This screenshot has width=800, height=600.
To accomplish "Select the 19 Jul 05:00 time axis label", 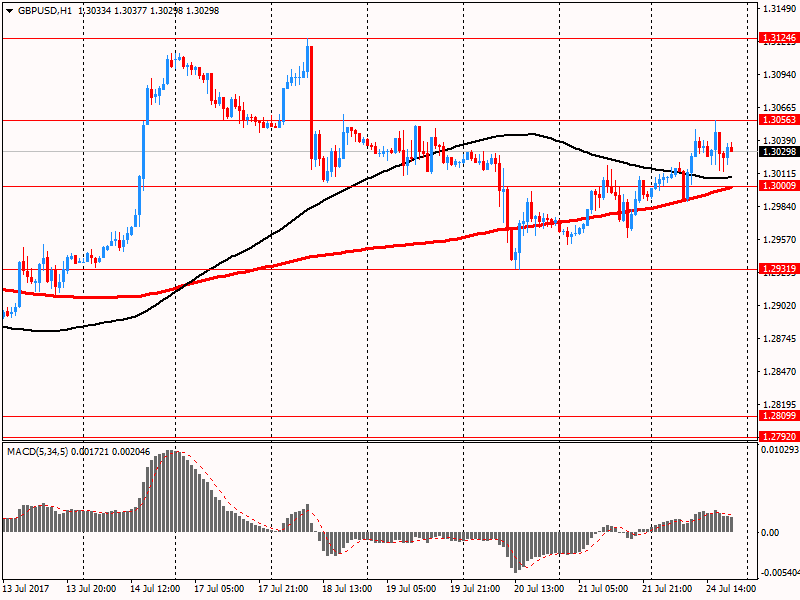I will click(411, 589).
